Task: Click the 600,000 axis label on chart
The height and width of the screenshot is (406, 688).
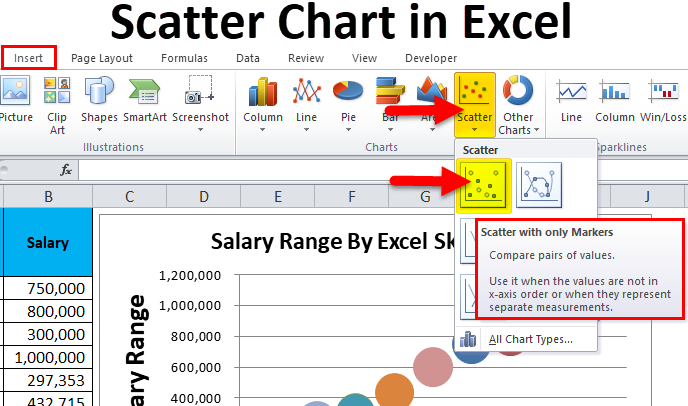Action: (x=196, y=367)
